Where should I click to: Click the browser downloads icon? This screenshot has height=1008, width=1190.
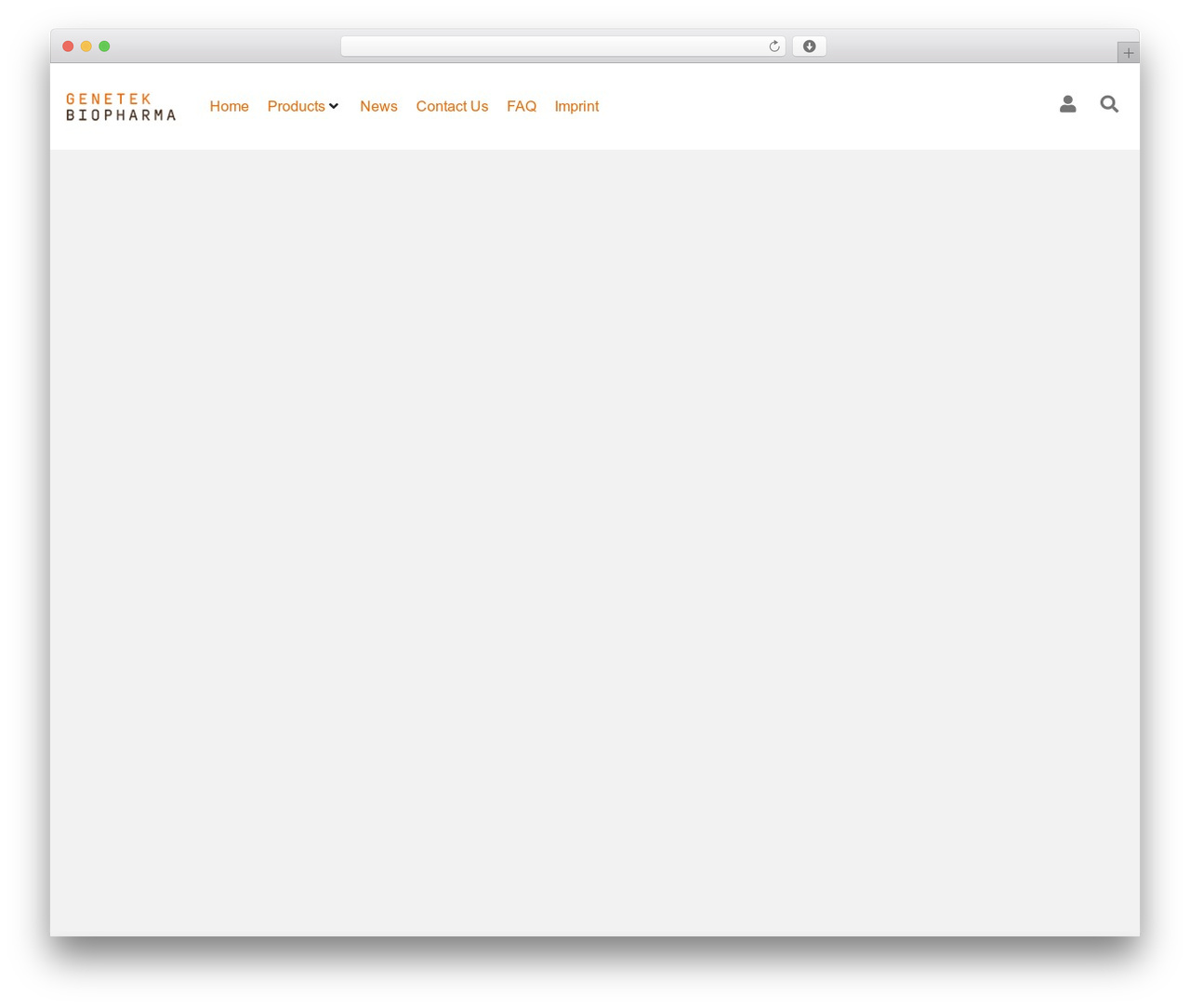coord(809,46)
